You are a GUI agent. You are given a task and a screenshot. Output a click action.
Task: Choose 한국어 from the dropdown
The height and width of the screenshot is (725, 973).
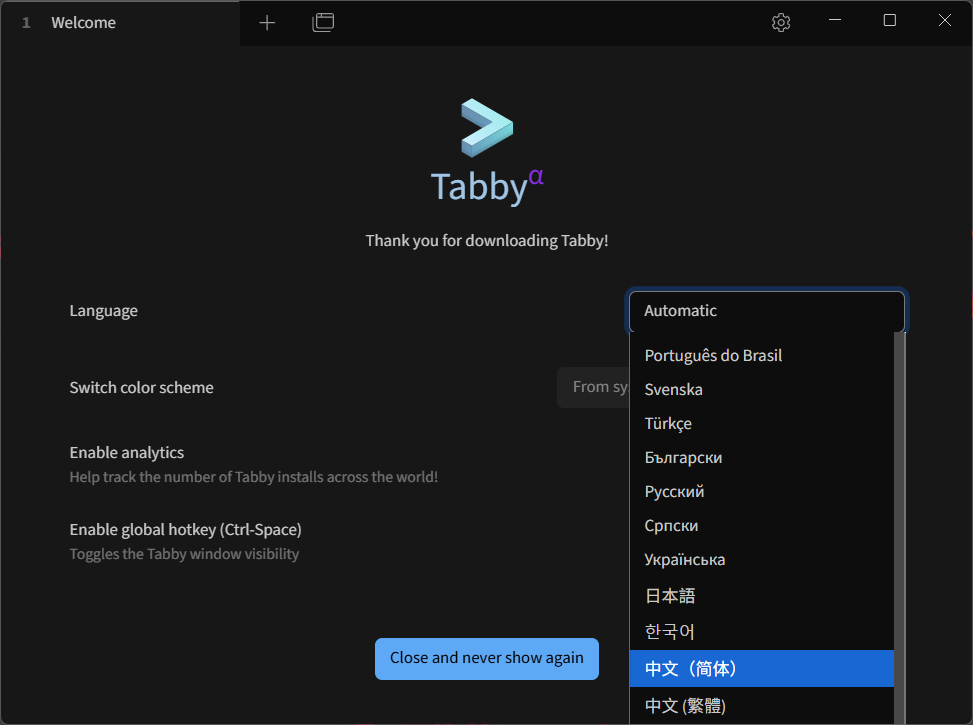point(761,632)
